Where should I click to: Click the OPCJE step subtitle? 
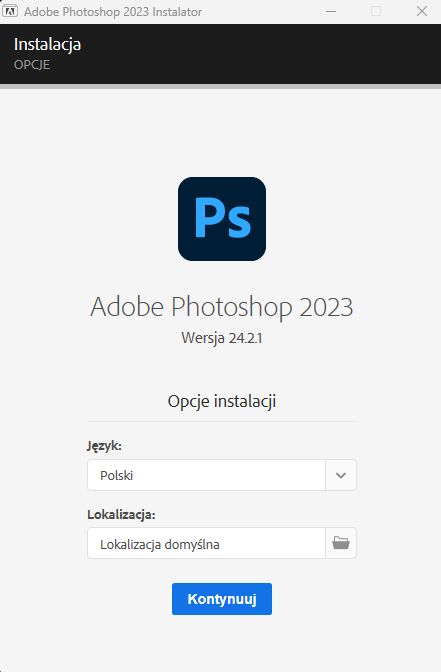coord(32,65)
